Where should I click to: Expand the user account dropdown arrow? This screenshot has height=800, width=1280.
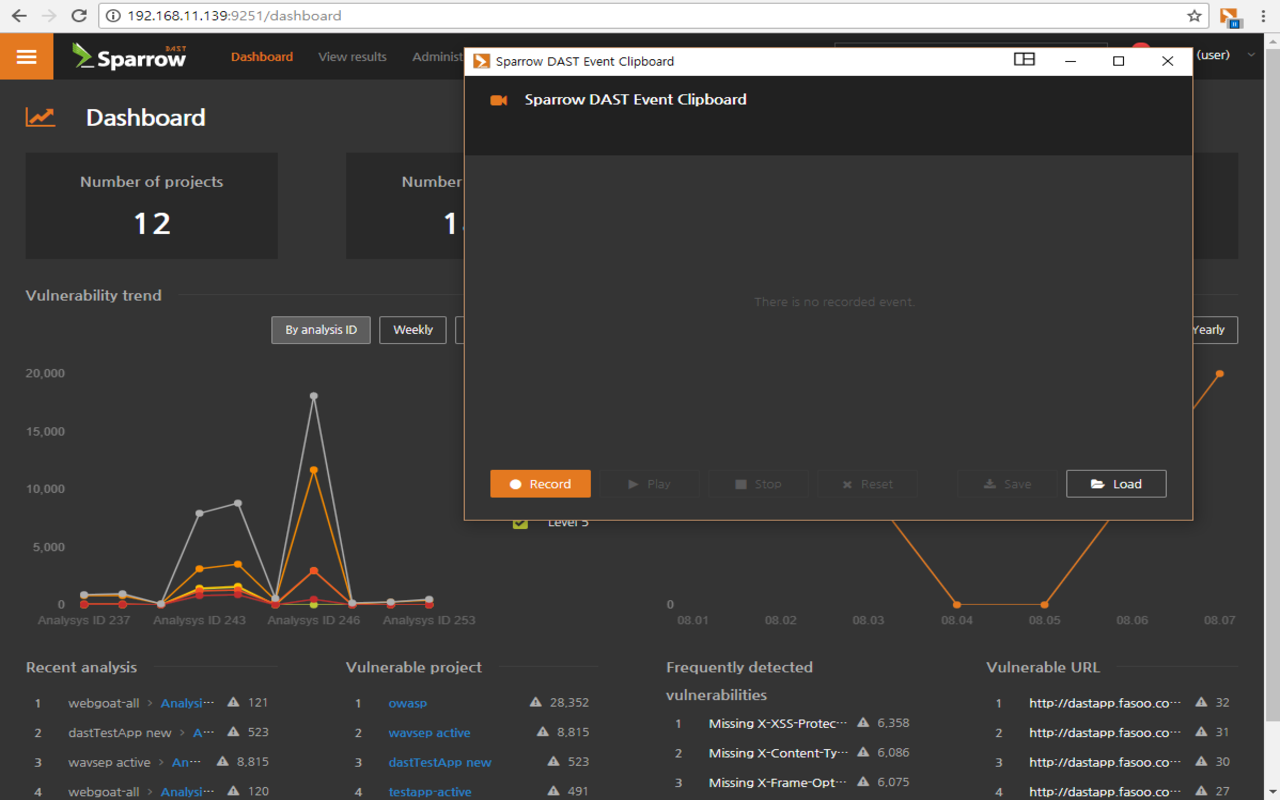point(1251,56)
